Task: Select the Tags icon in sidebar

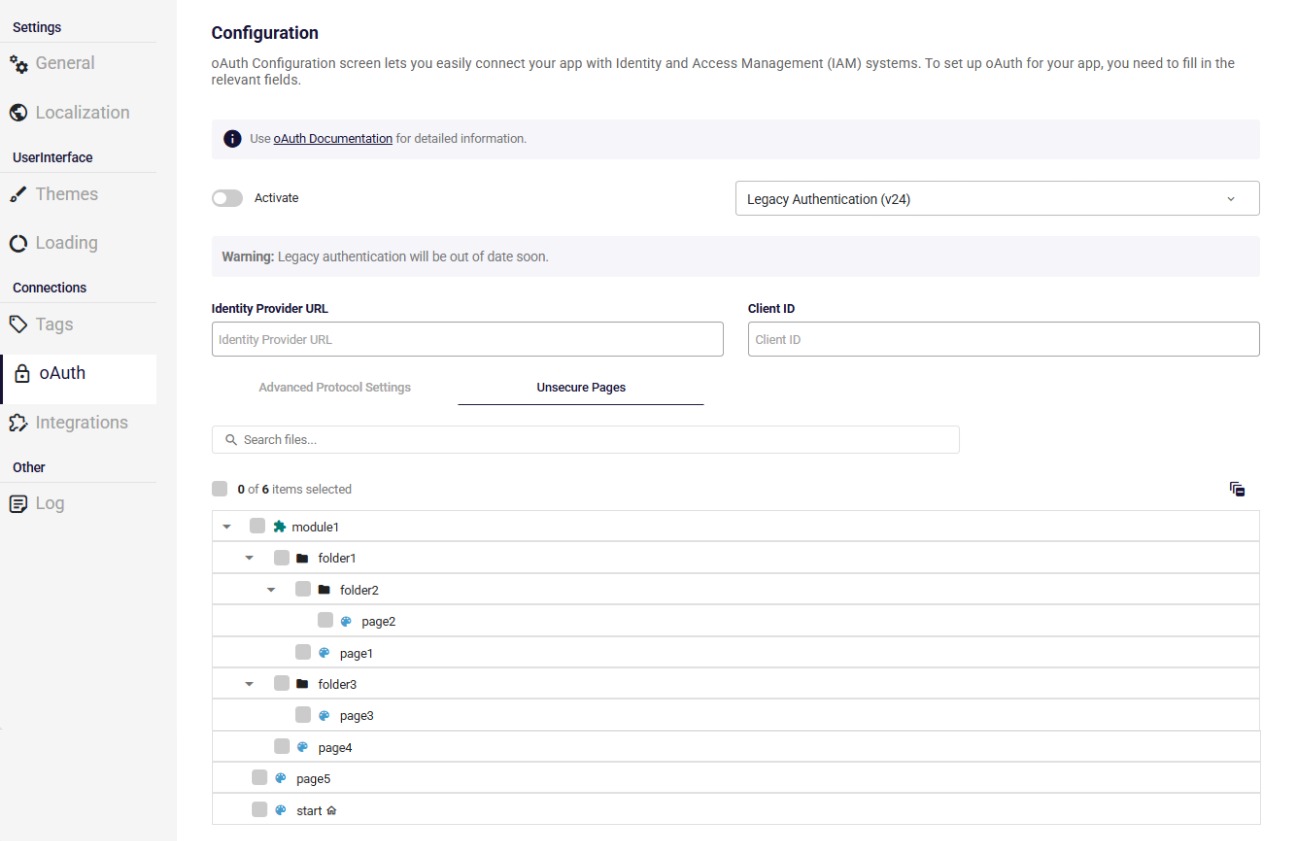Action: [19, 325]
